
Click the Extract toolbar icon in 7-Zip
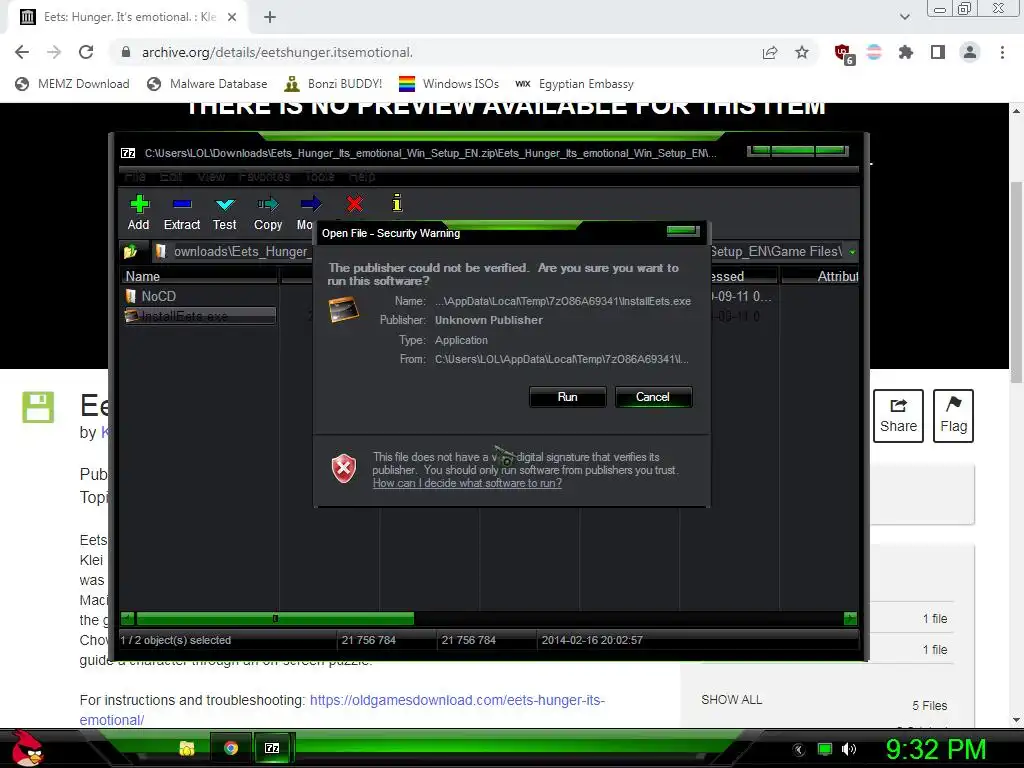182,213
